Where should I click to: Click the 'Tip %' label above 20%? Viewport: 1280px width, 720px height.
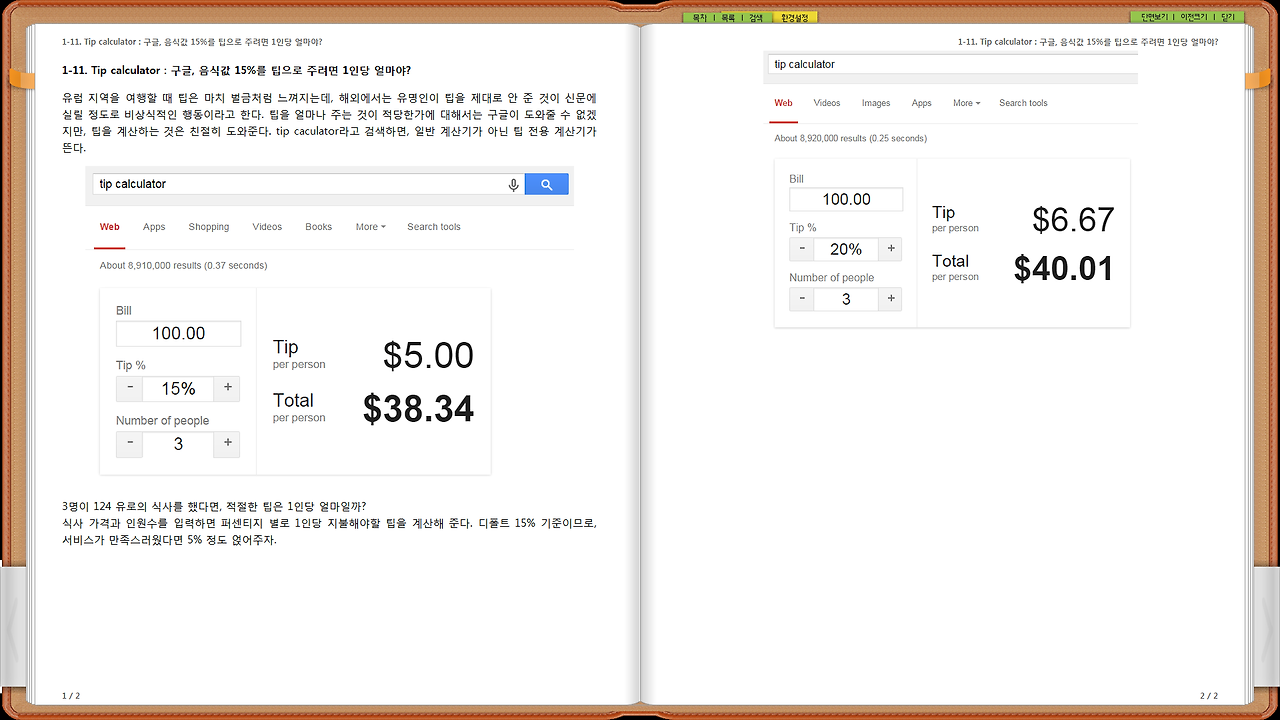803,228
